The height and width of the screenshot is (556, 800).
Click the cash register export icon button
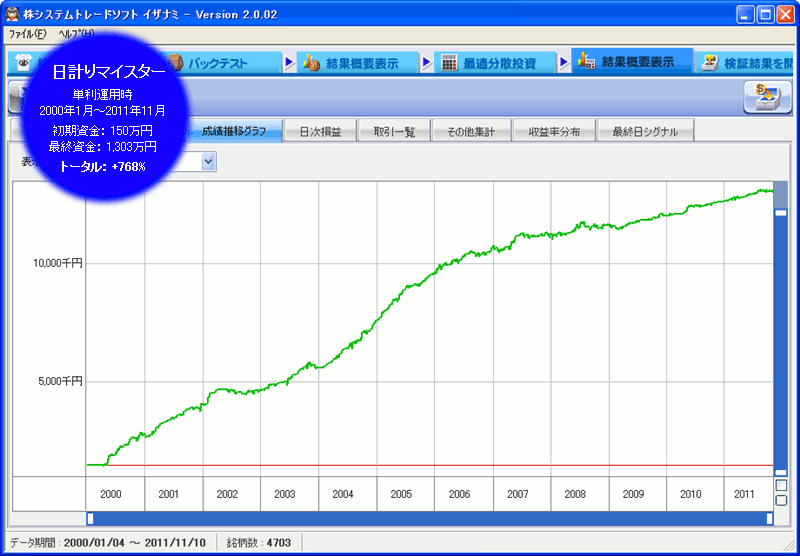point(767,96)
